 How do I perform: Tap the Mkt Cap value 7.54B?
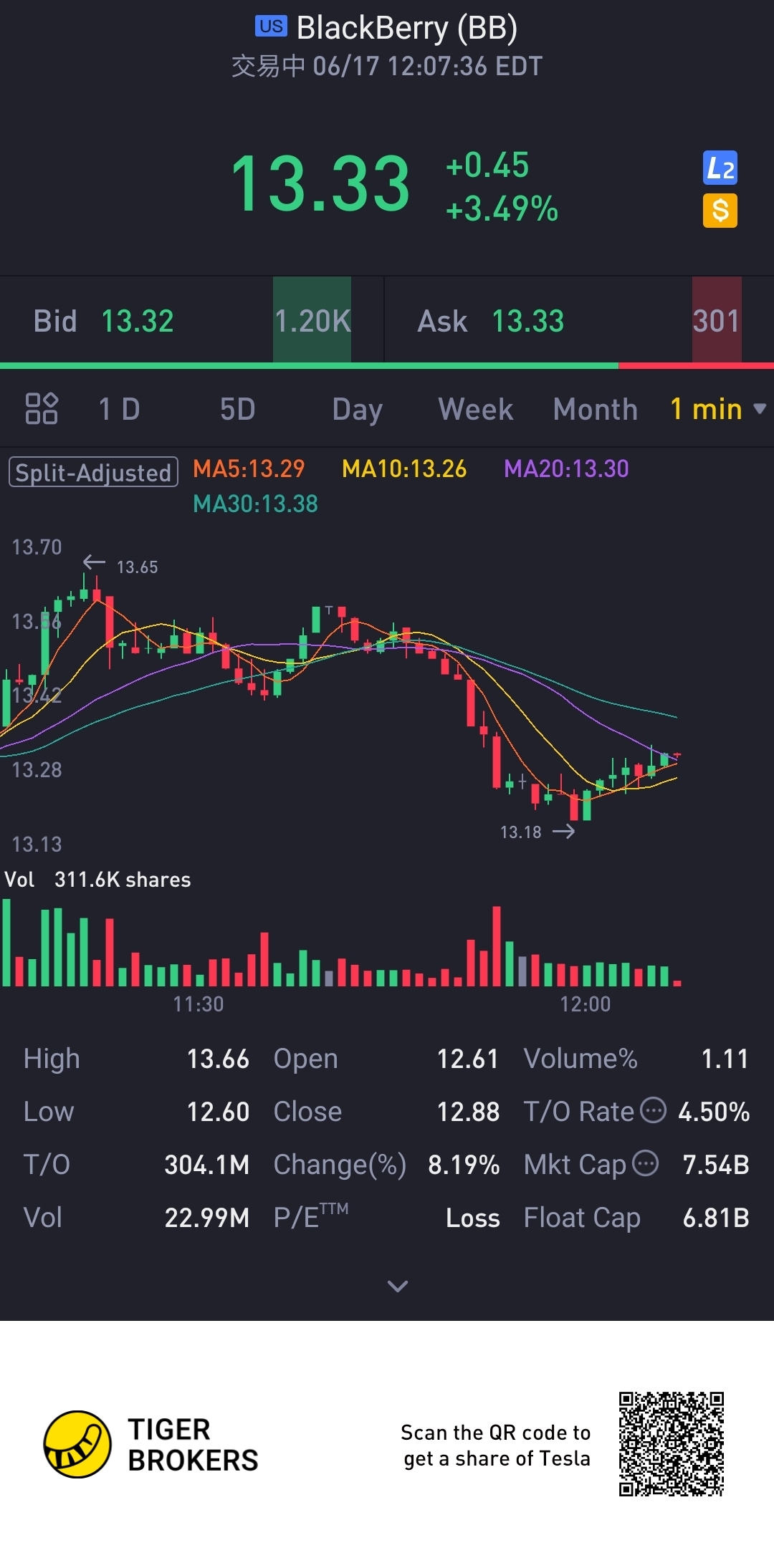click(716, 1165)
